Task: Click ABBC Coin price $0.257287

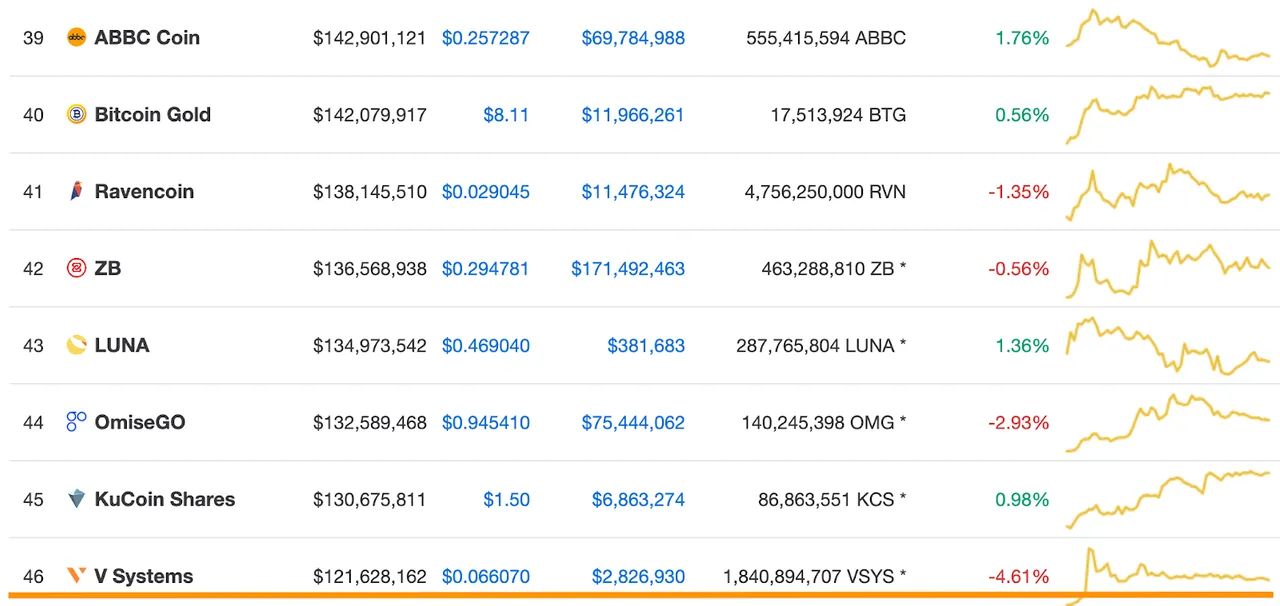Action: (x=486, y=38)
